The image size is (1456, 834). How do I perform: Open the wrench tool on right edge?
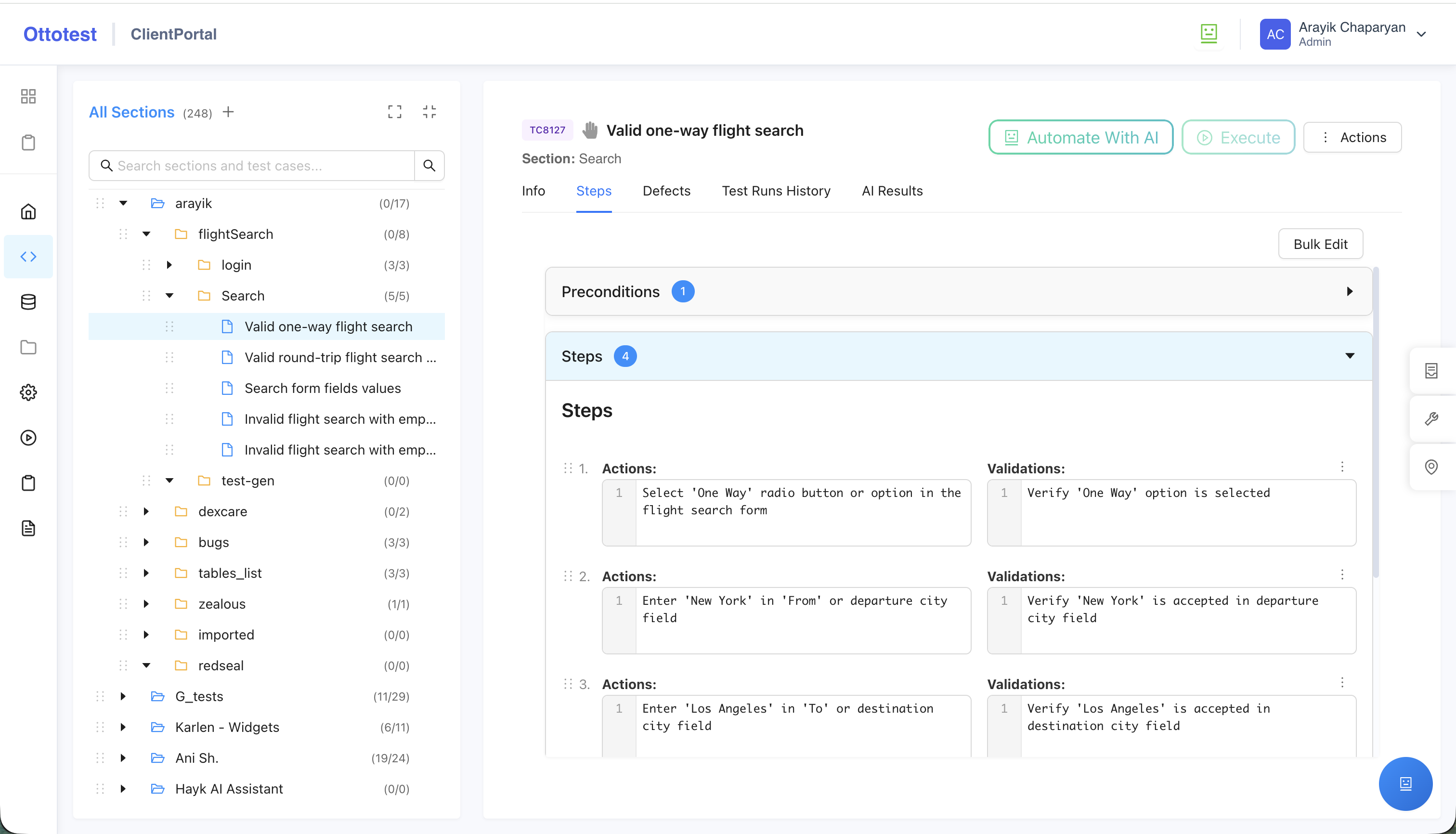(x=1431, y=419)
